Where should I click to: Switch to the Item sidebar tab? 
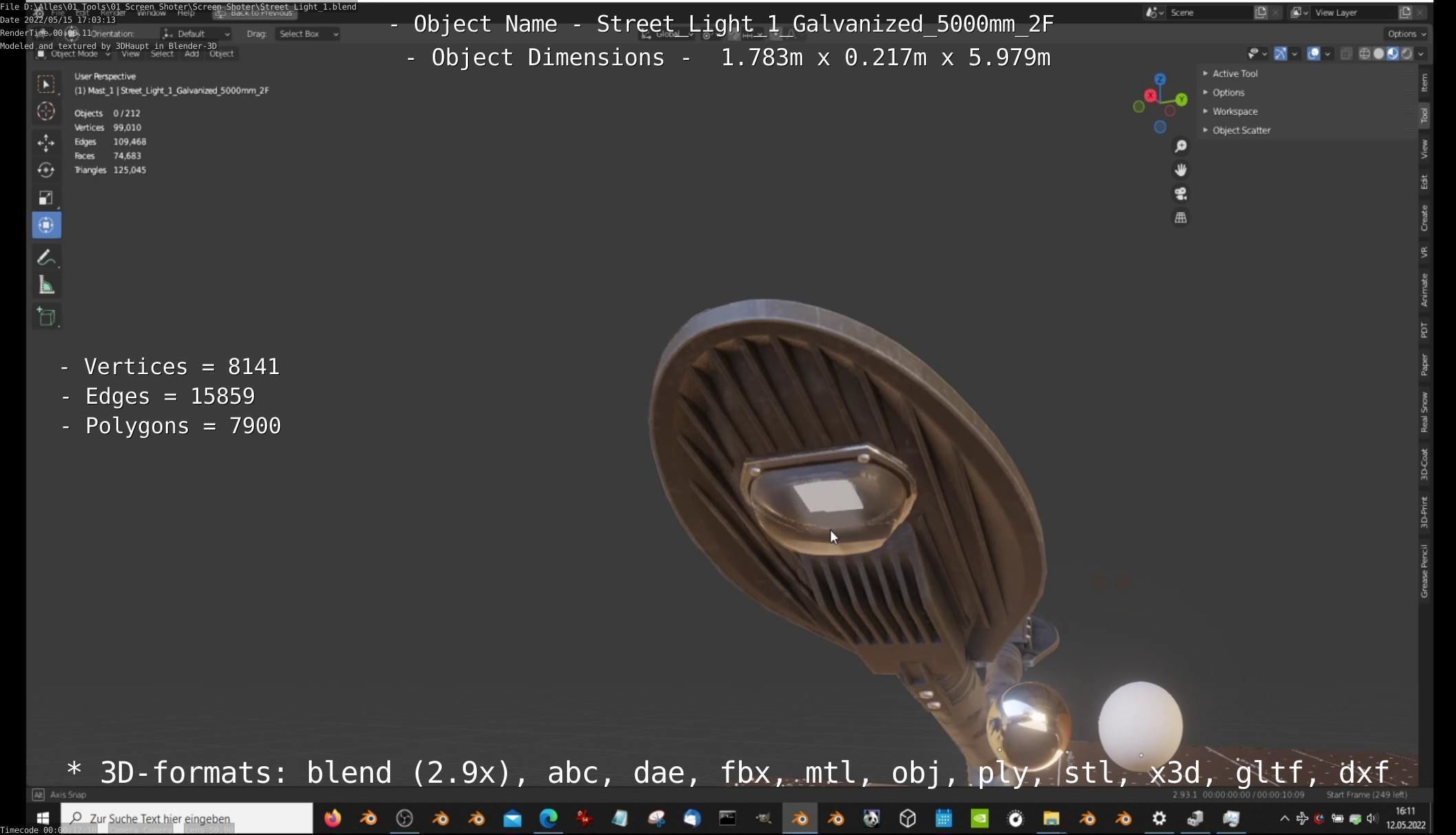tap(1424, 83)
